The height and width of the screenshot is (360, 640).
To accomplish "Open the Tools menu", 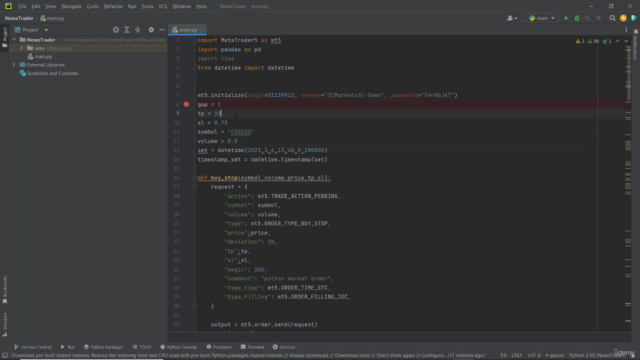I will coord(147,6).
